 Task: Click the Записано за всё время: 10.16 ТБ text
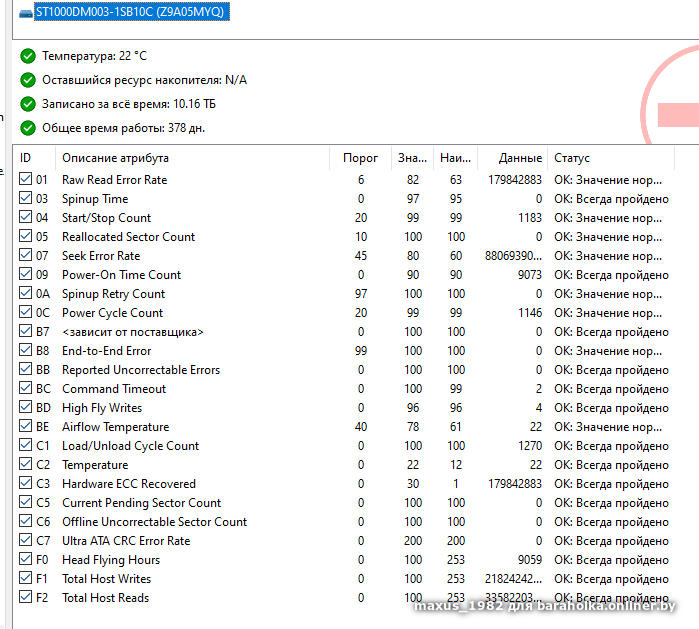[x=129, y=104]
